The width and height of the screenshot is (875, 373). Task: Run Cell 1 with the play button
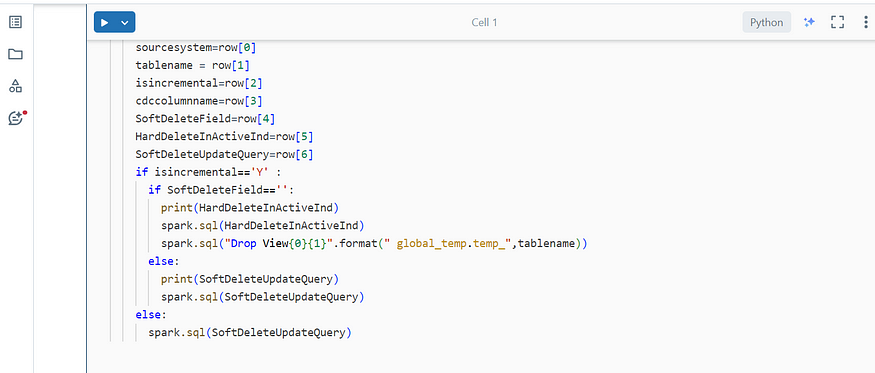click(104, 22)
